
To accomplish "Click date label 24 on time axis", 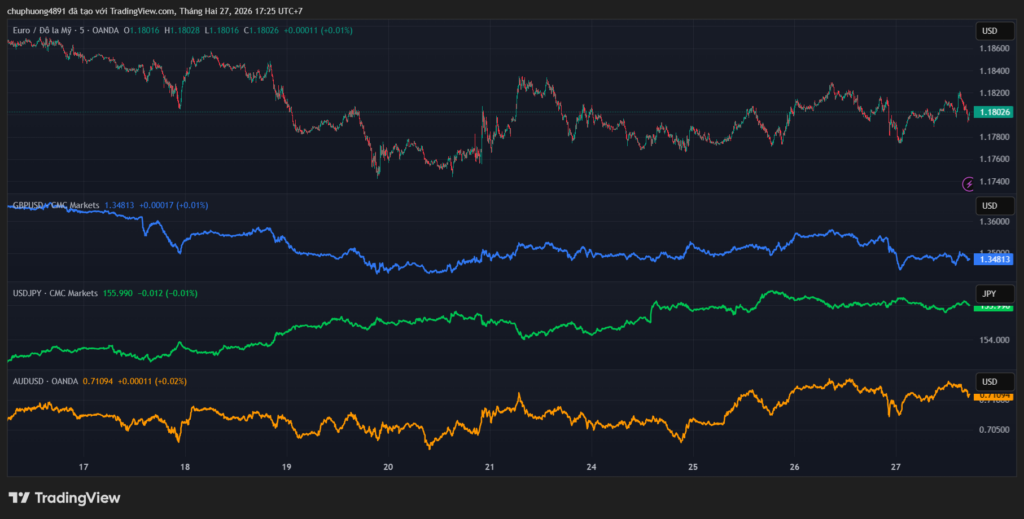I will [x=591, y=467].
